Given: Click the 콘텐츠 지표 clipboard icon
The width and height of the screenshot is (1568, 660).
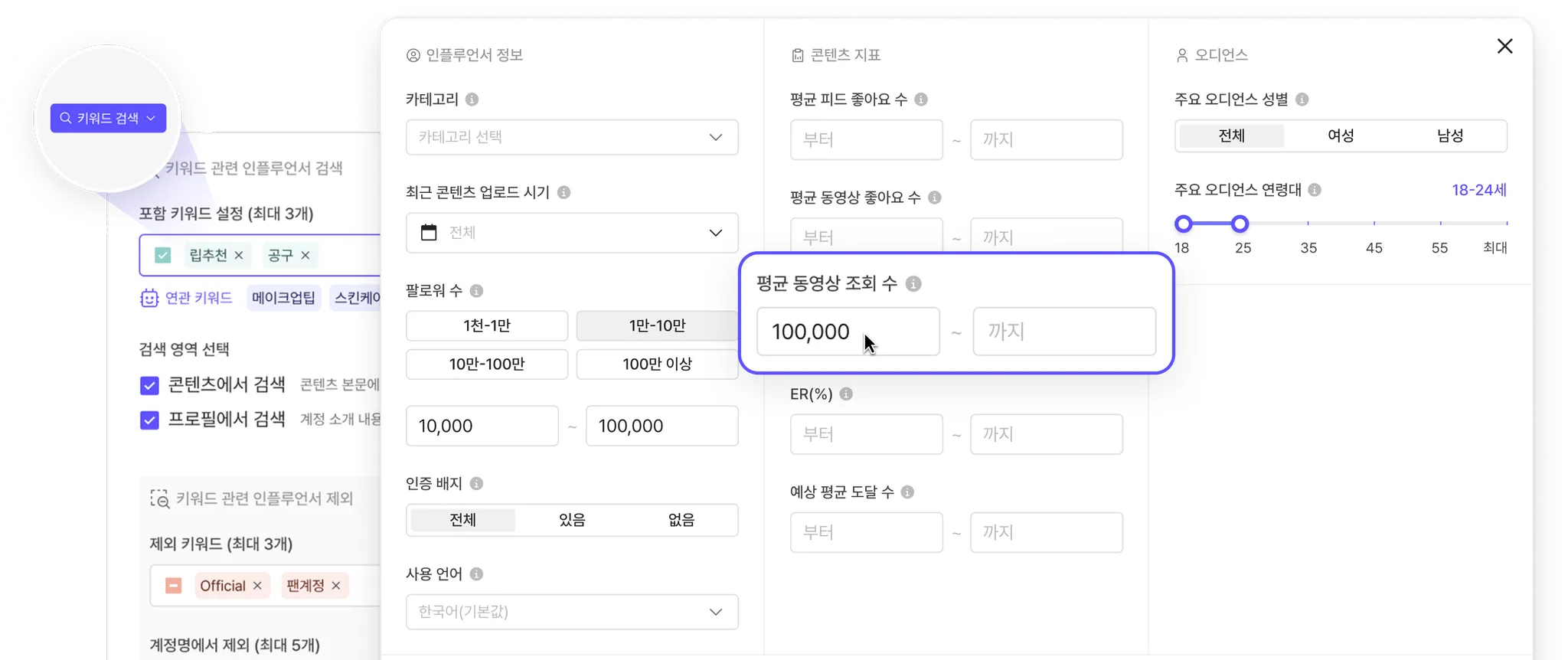Looking at the screenshot, I should (x=798, y=55).
